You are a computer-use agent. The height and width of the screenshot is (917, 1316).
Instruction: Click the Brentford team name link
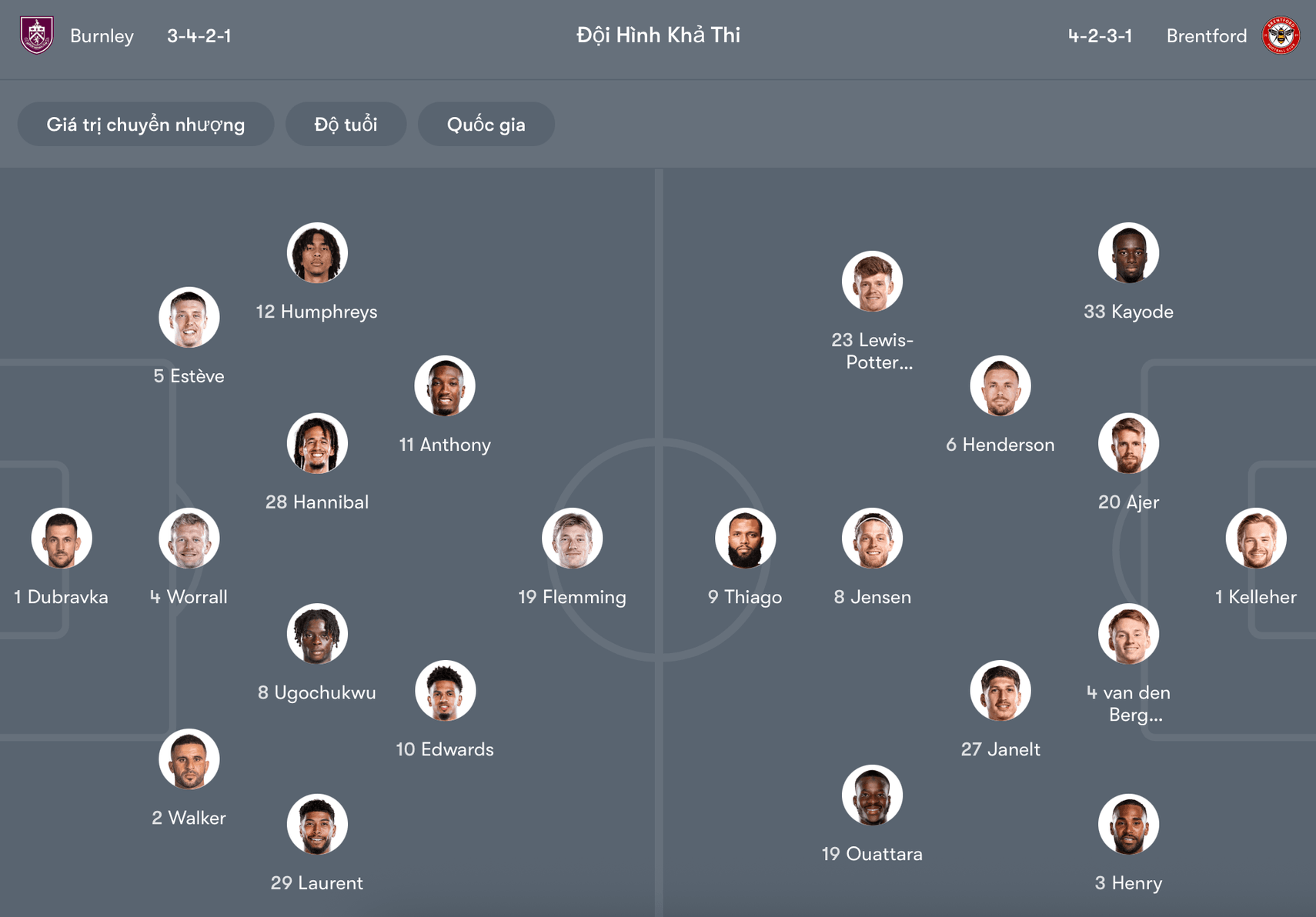pyautogui.click(x=1206, y=35)
